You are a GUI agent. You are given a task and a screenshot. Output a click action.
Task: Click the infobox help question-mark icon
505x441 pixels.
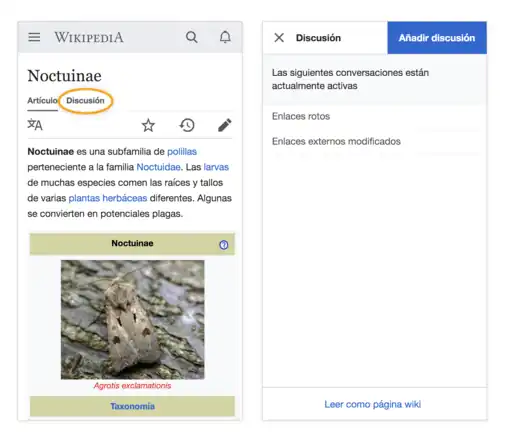[224, 245]
